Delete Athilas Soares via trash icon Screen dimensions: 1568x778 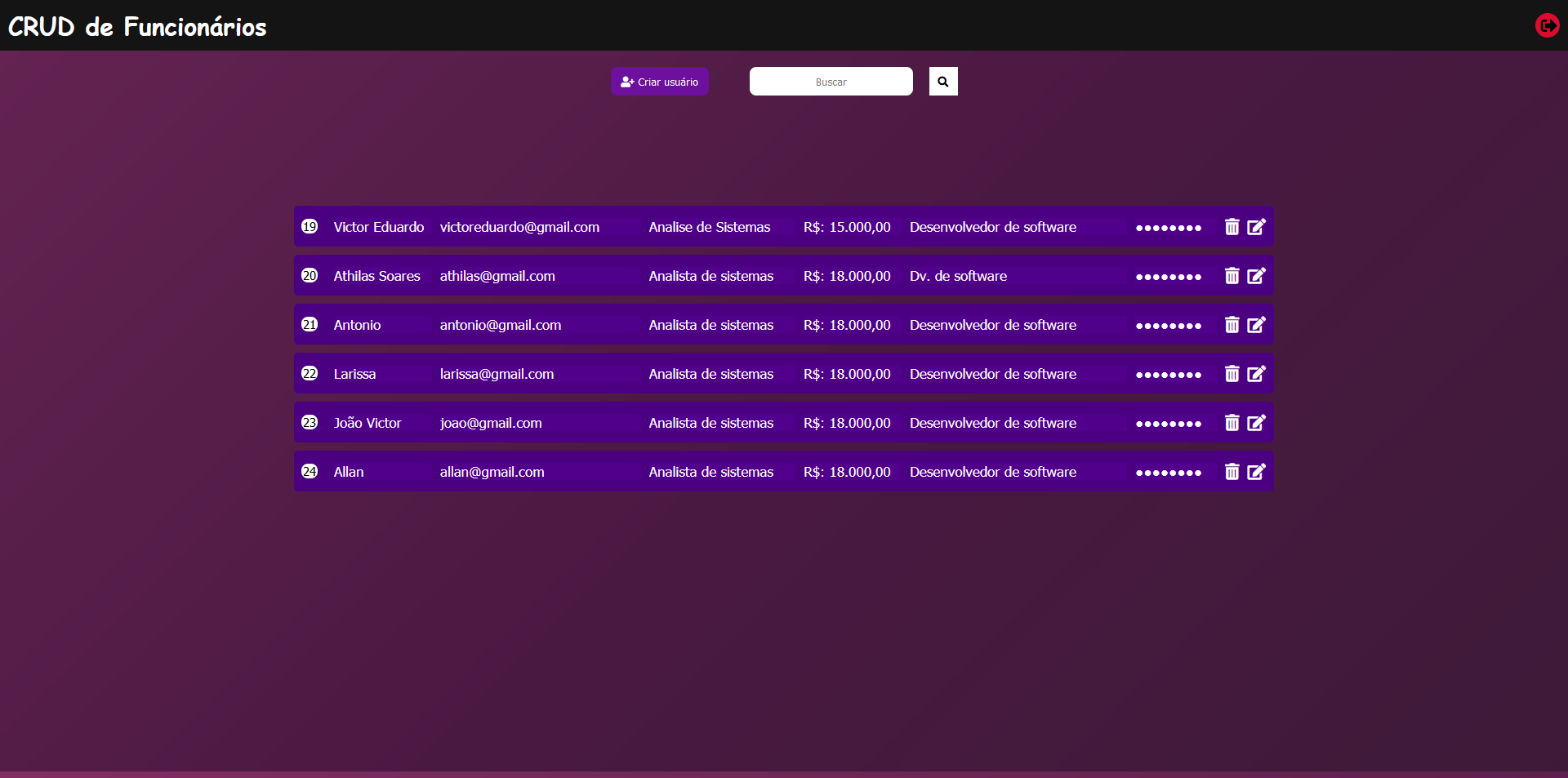click(x=1232, y=276)
